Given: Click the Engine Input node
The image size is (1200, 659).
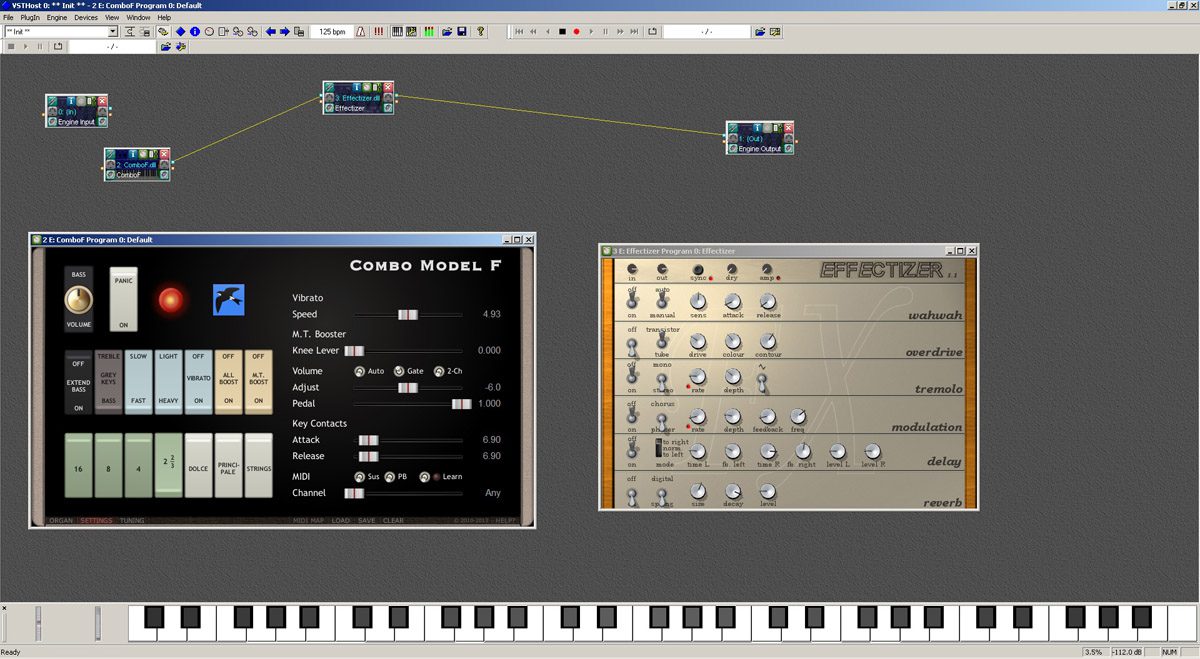Looking at the screenshot, I should (x=76, y=111).
